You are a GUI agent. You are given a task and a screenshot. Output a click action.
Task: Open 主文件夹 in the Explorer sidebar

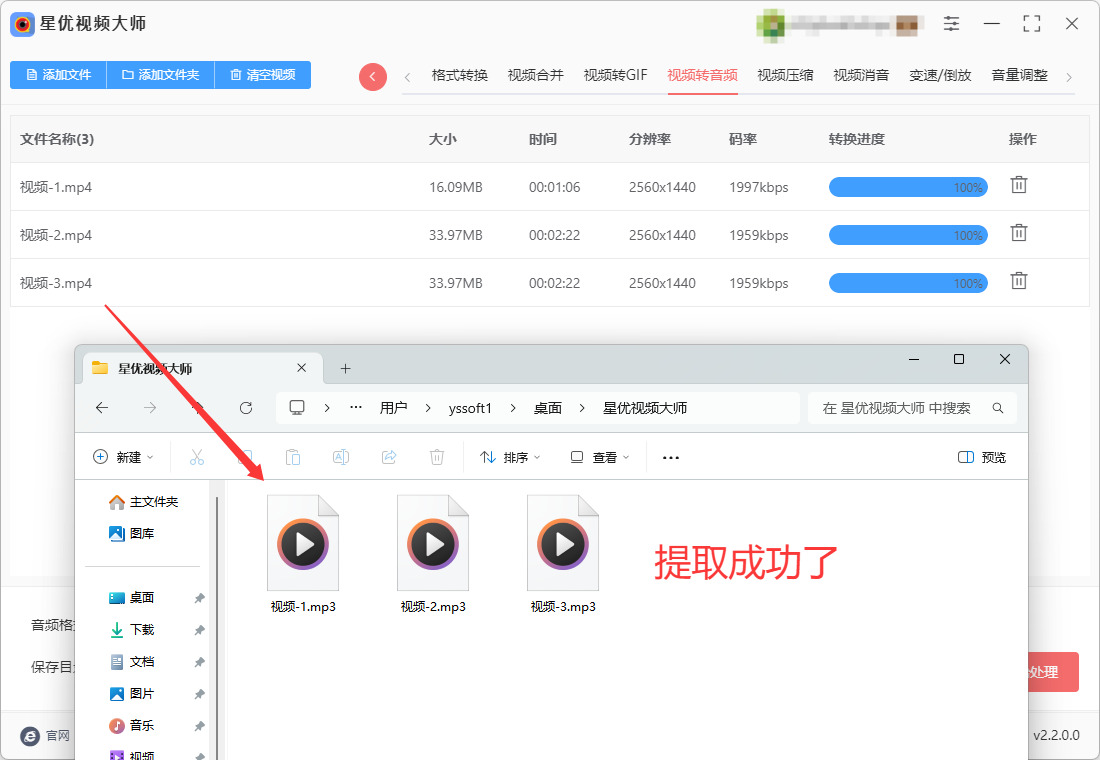point(144,502)
